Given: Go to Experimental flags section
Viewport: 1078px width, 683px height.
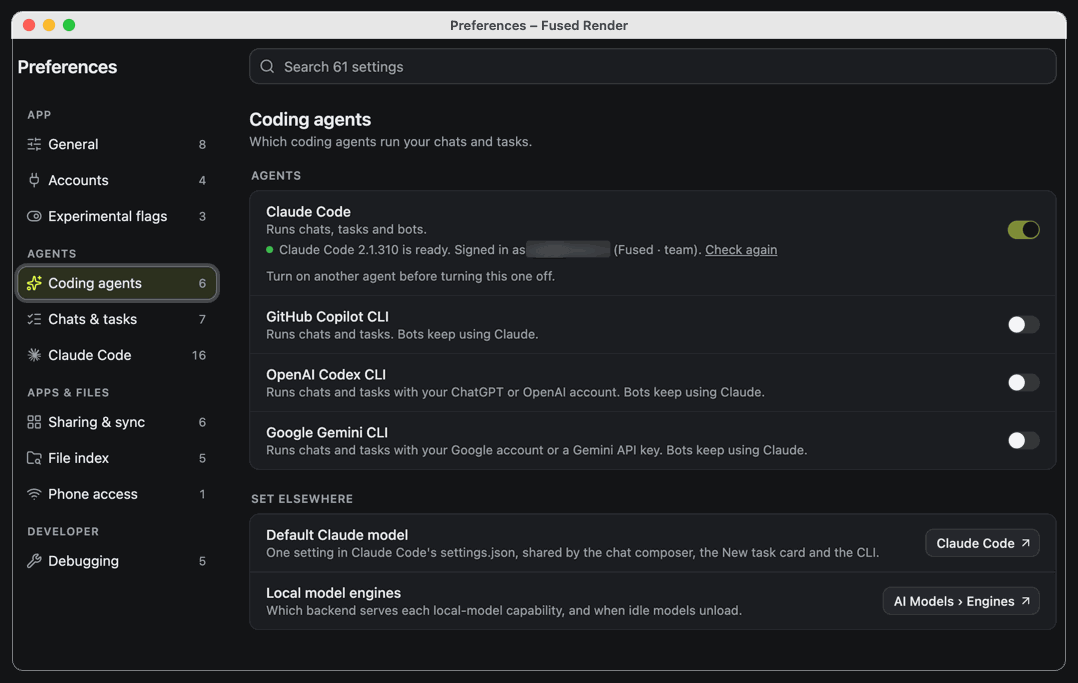Looking at the screenshot, I should coord(117,216).
